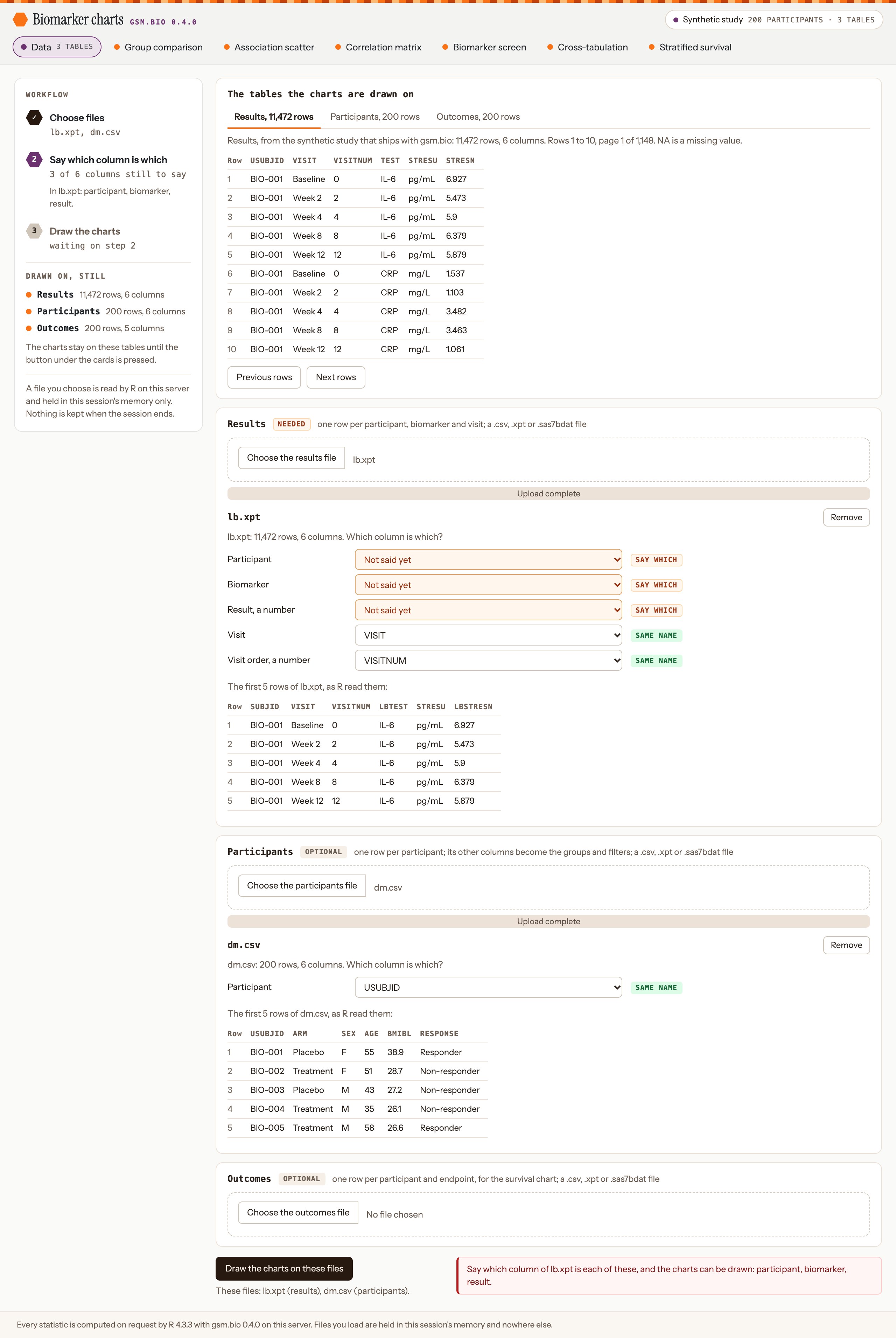Remove the dm.csv file
The height and width of the screenshot is (1338, 896).
[846, 945]
